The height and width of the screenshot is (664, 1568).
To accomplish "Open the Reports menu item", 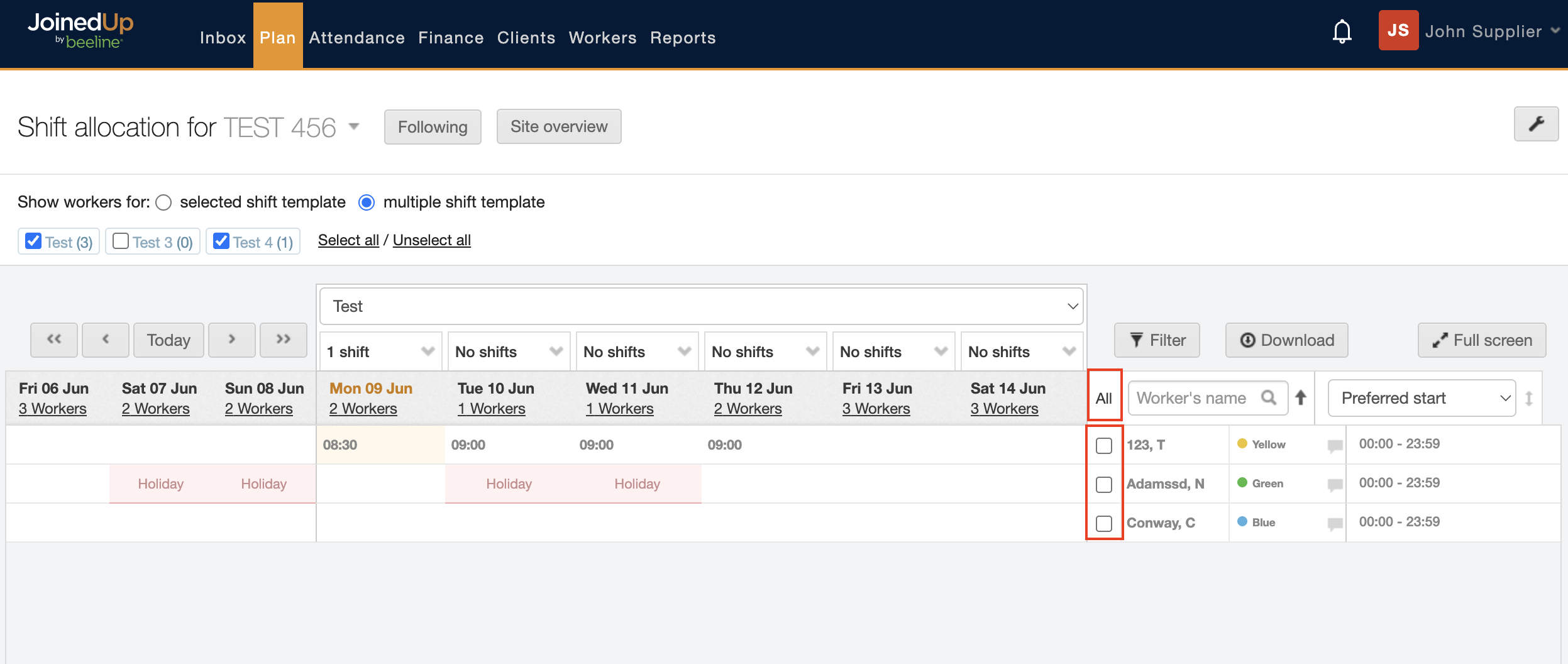I will 682,38.
